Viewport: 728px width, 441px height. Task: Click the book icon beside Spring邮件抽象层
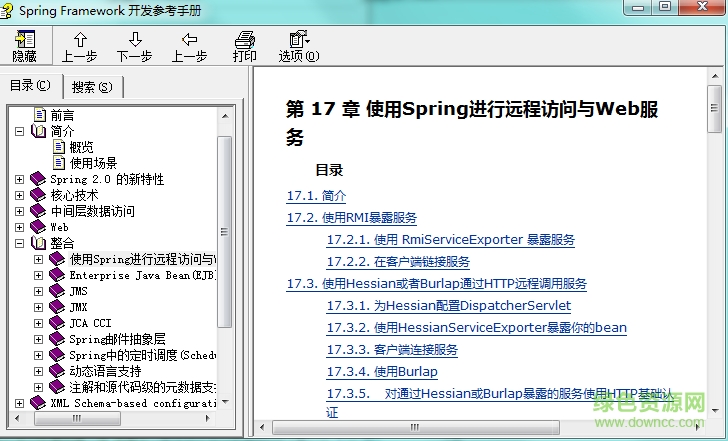(57, 339)
